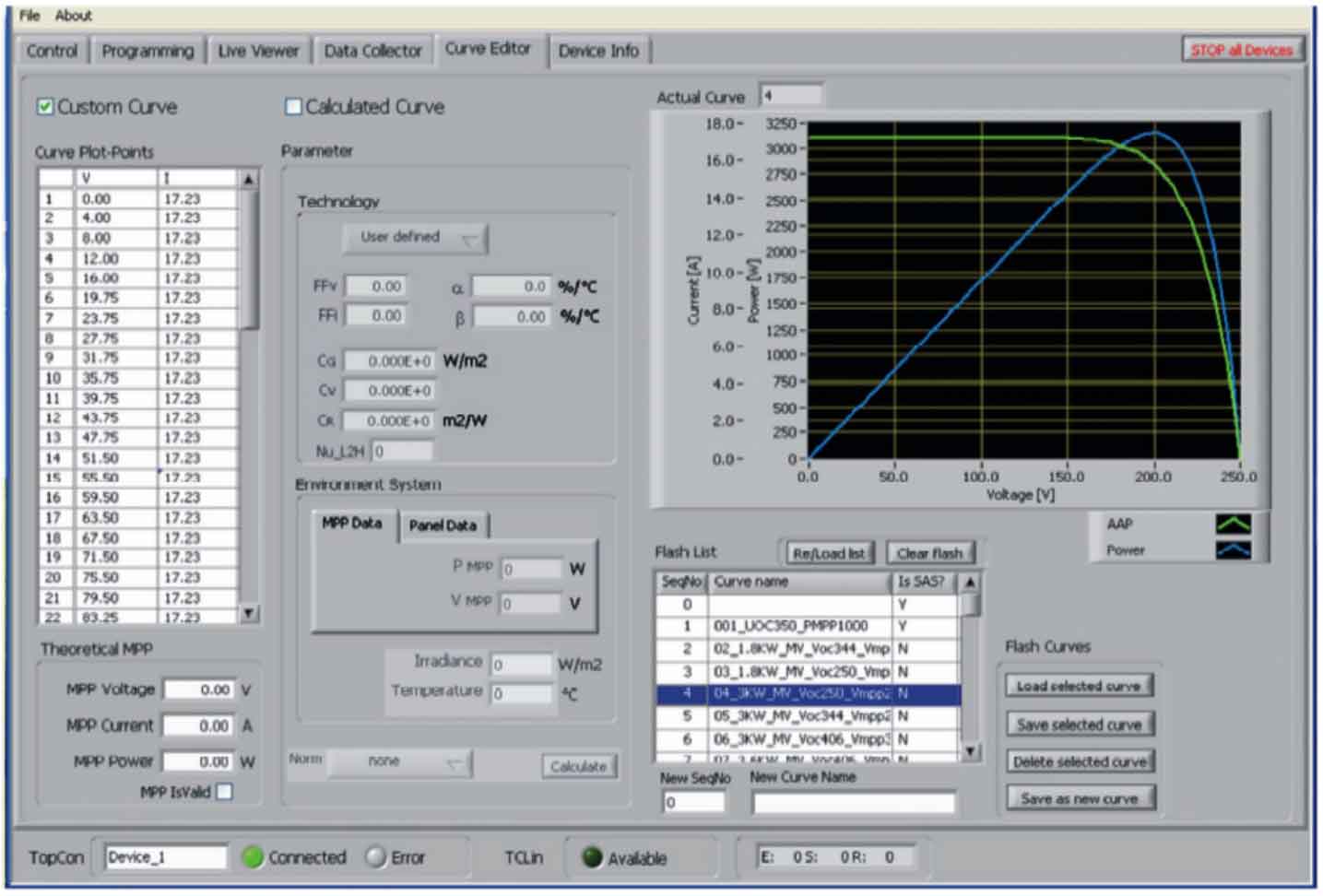Select highlighted row 04_3KW_MV_Voc250
The height and width of the screenshot is (896, 1323).
click(809, 694)
